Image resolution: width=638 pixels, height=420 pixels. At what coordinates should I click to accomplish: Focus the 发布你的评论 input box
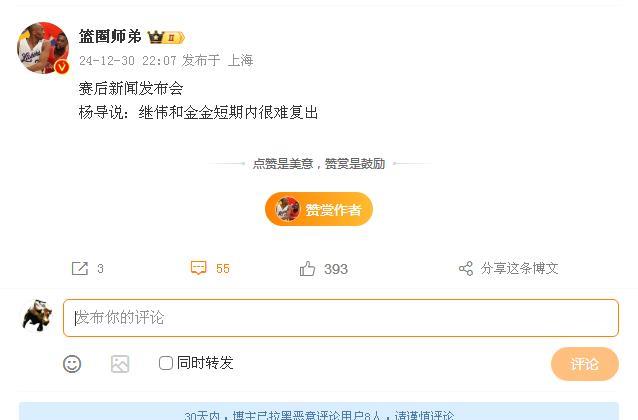[341, 318]
